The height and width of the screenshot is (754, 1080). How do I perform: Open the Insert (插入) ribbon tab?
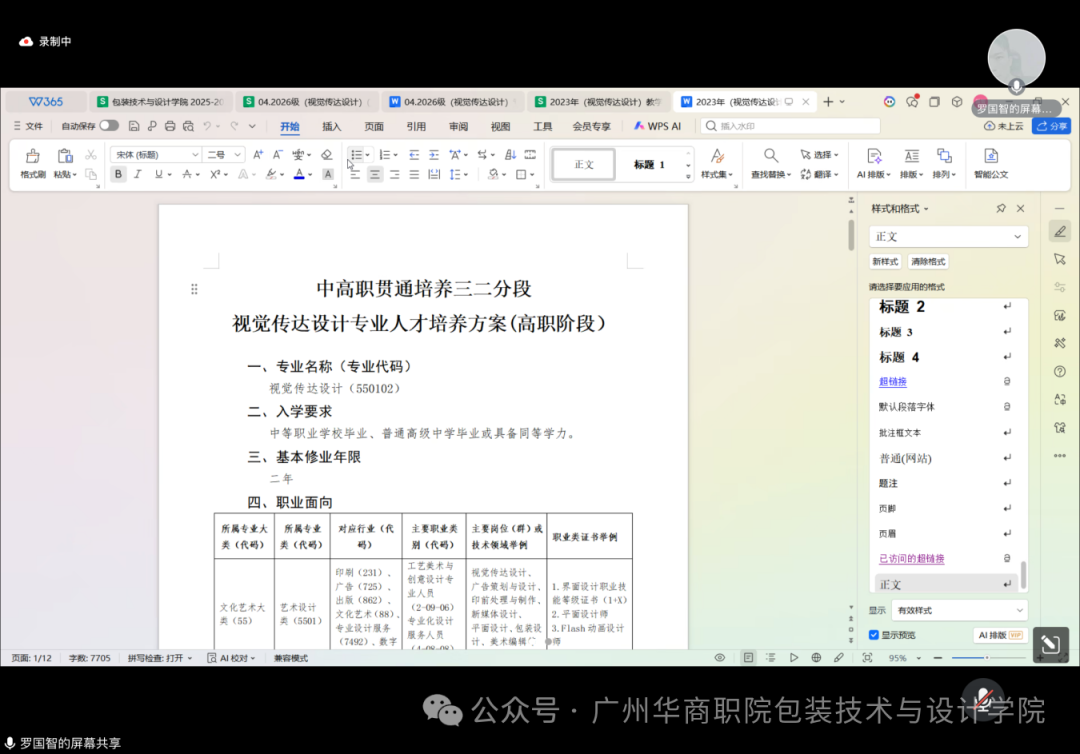click(x=331, y=126)
